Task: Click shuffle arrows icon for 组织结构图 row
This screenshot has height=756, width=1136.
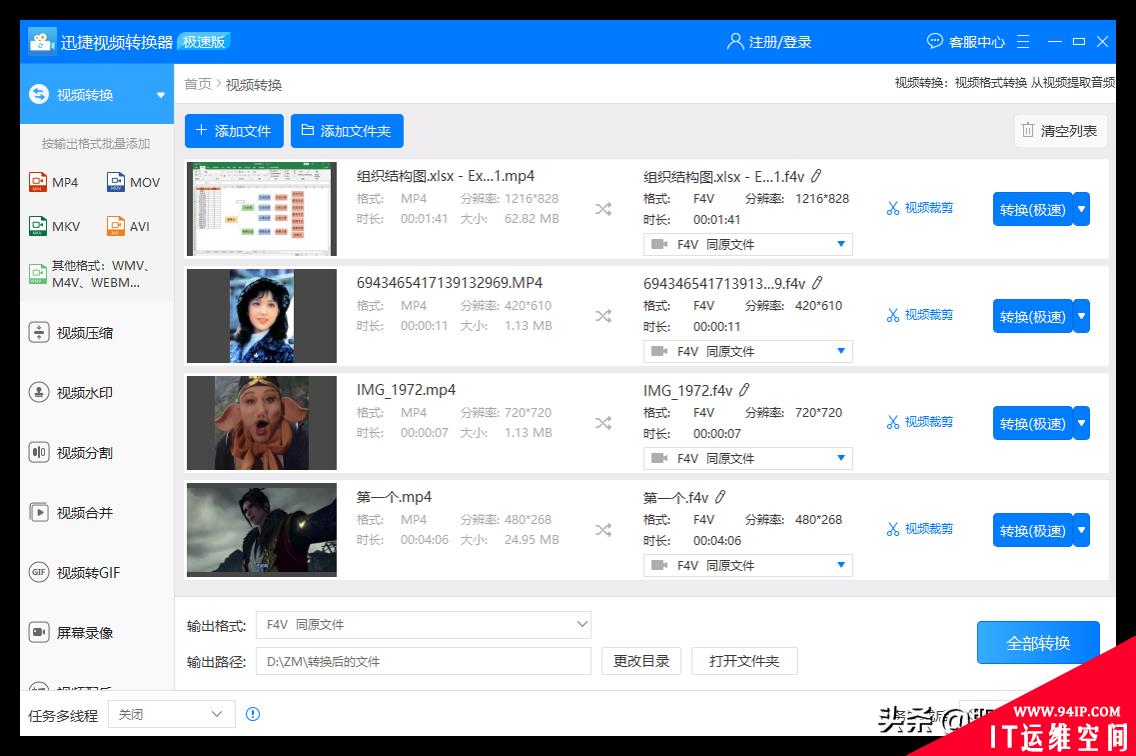Action: (x=604, y=209)
